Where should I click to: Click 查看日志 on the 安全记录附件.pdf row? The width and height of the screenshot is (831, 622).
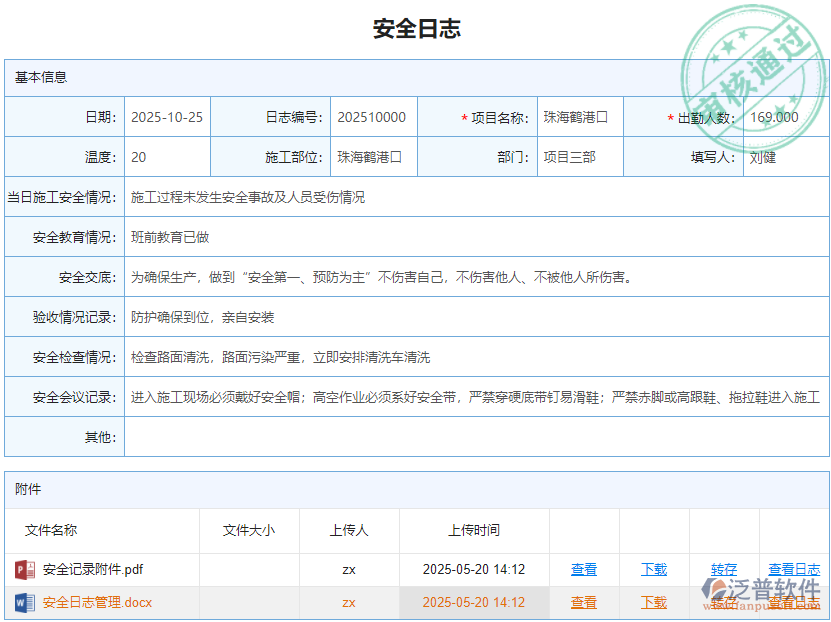pyautogui.click(x=793, y=569)
